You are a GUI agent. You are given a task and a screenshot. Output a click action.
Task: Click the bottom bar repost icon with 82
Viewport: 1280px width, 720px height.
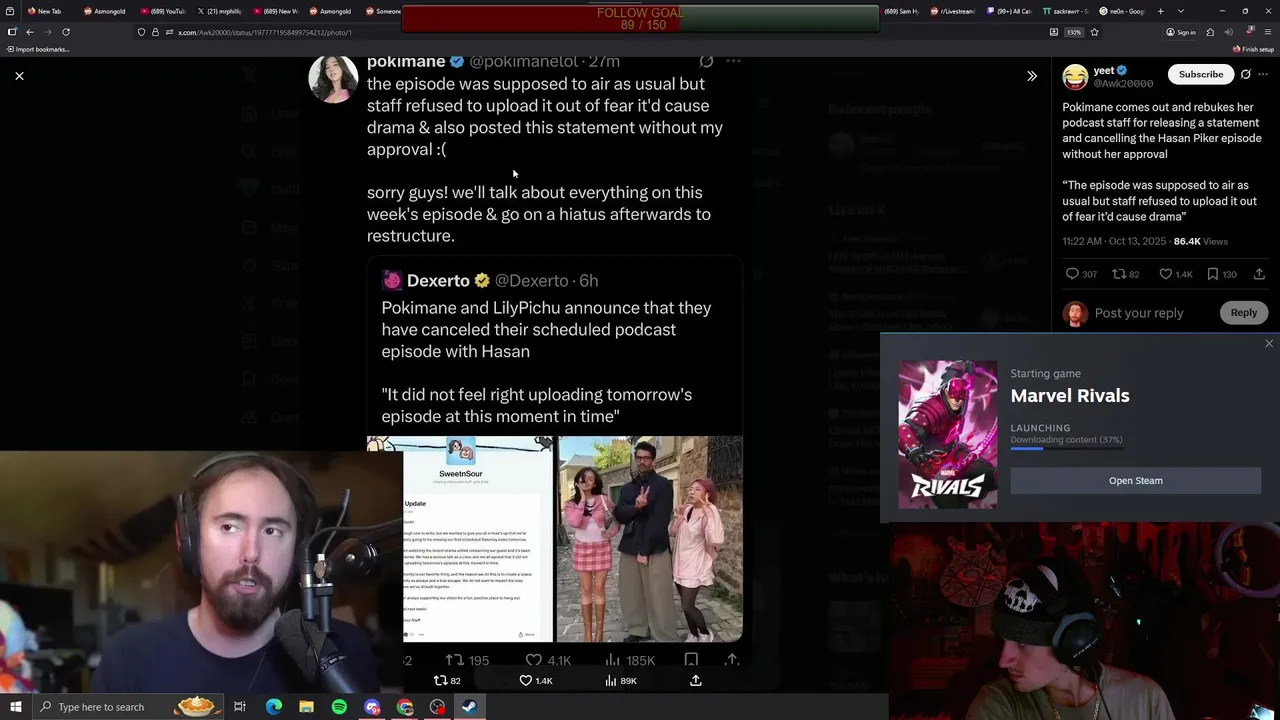tap(439, 681)
